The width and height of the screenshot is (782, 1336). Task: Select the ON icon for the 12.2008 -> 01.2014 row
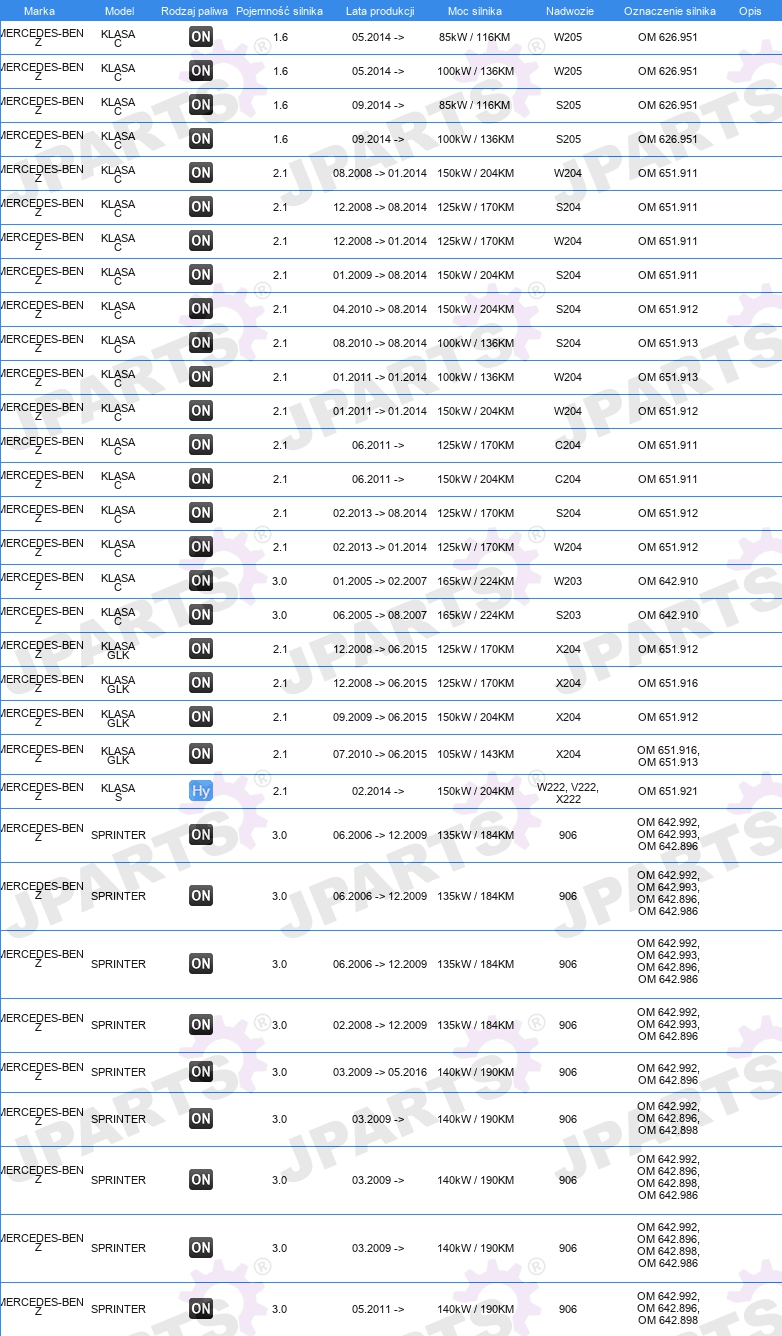coord(201,241)
